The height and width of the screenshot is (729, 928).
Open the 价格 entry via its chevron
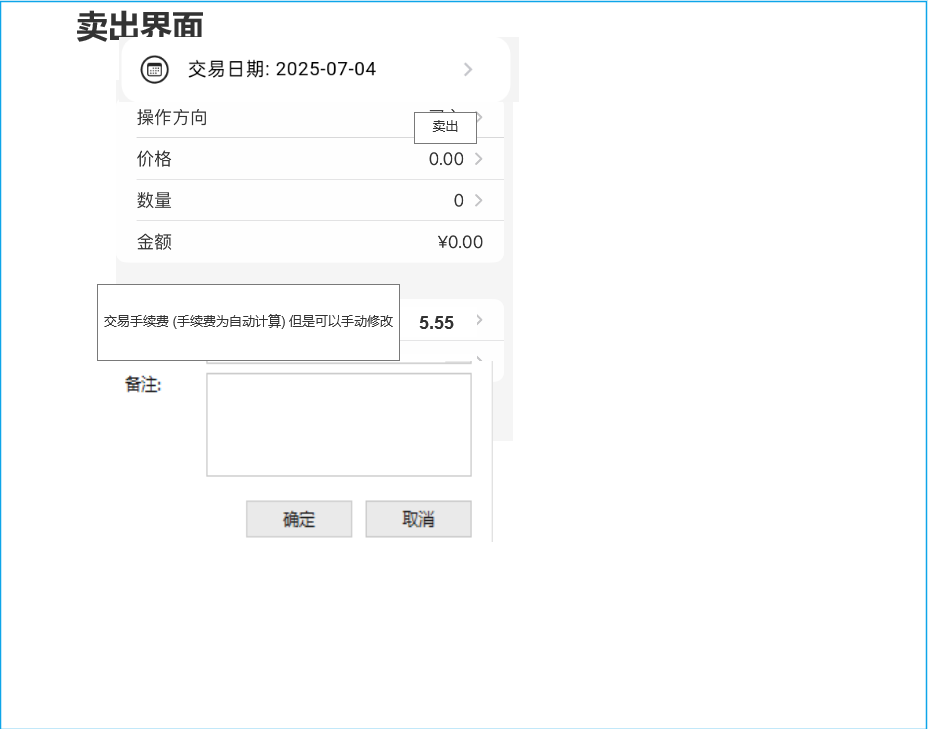(478, 158)
